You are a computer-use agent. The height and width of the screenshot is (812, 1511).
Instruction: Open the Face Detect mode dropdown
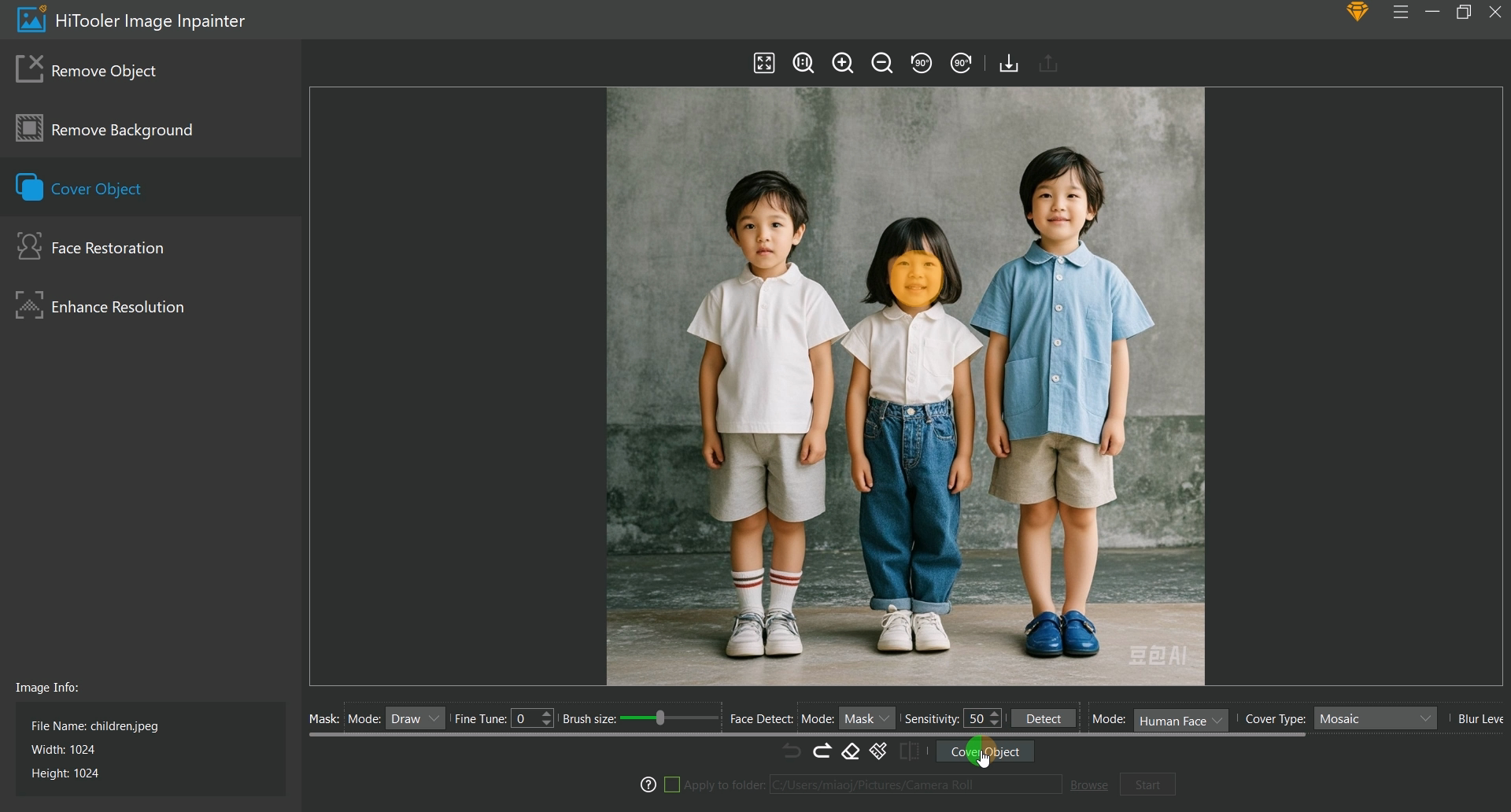[866, 718]
